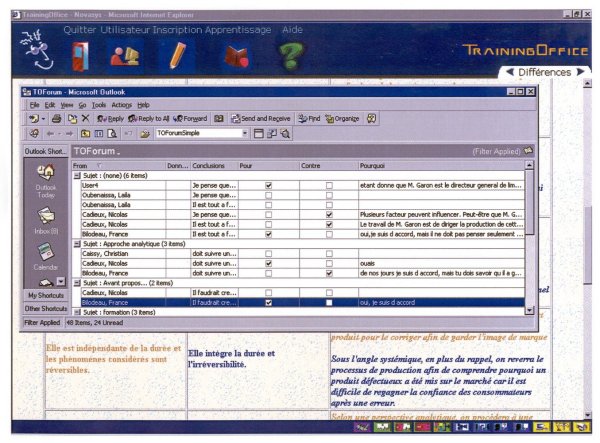
Task: Click the Send and Receive button
Action: click(261, 119)
